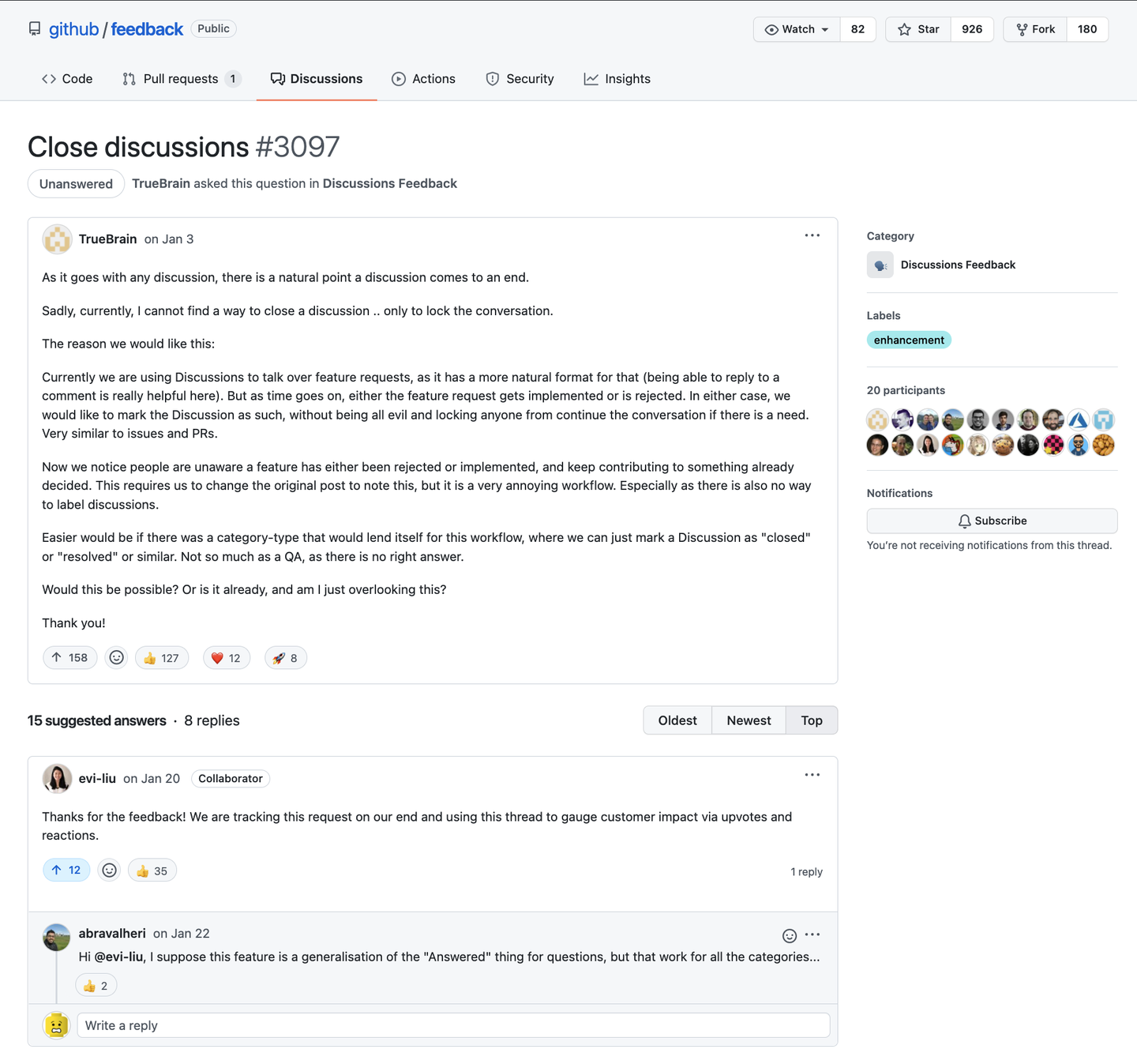The height and width of the screenshot is (1064, 1137).
Task: Open evi-liu's comment options ellipsis menu
Action: (x=812, y=775)
